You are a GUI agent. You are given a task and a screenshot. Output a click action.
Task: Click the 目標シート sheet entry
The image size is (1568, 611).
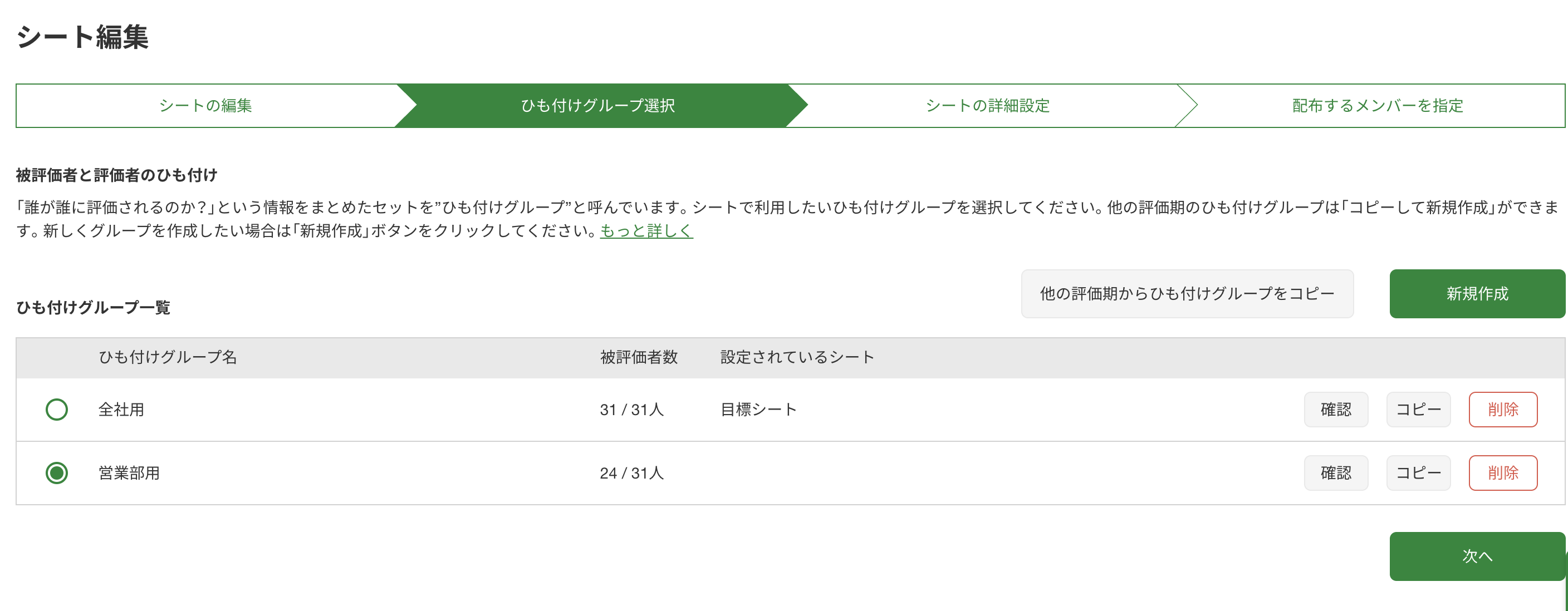(x=758, y=410)
